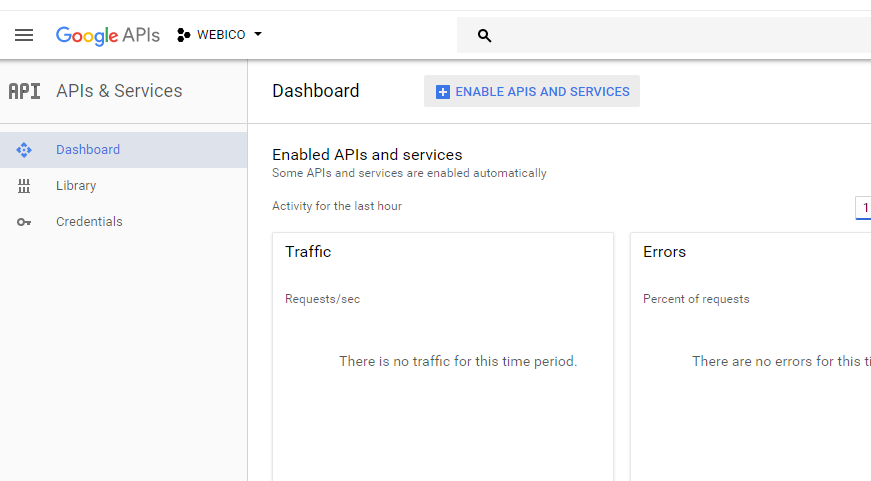Click 'There is no traffic for this time period' message
Viewport: 871px width, 481px height.
coord(458,361)
